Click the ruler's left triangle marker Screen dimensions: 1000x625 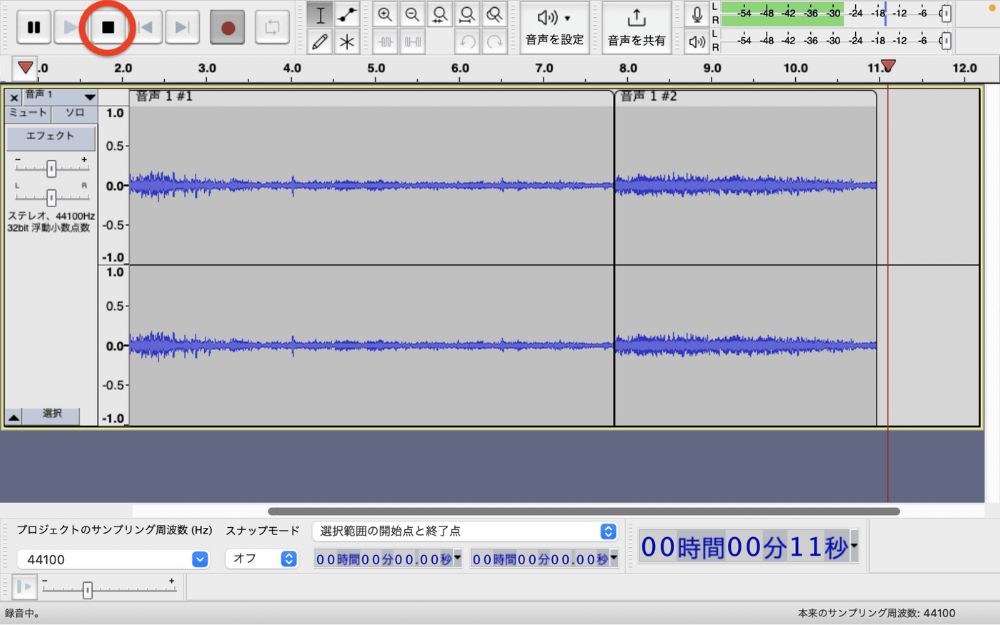[25, 68]
